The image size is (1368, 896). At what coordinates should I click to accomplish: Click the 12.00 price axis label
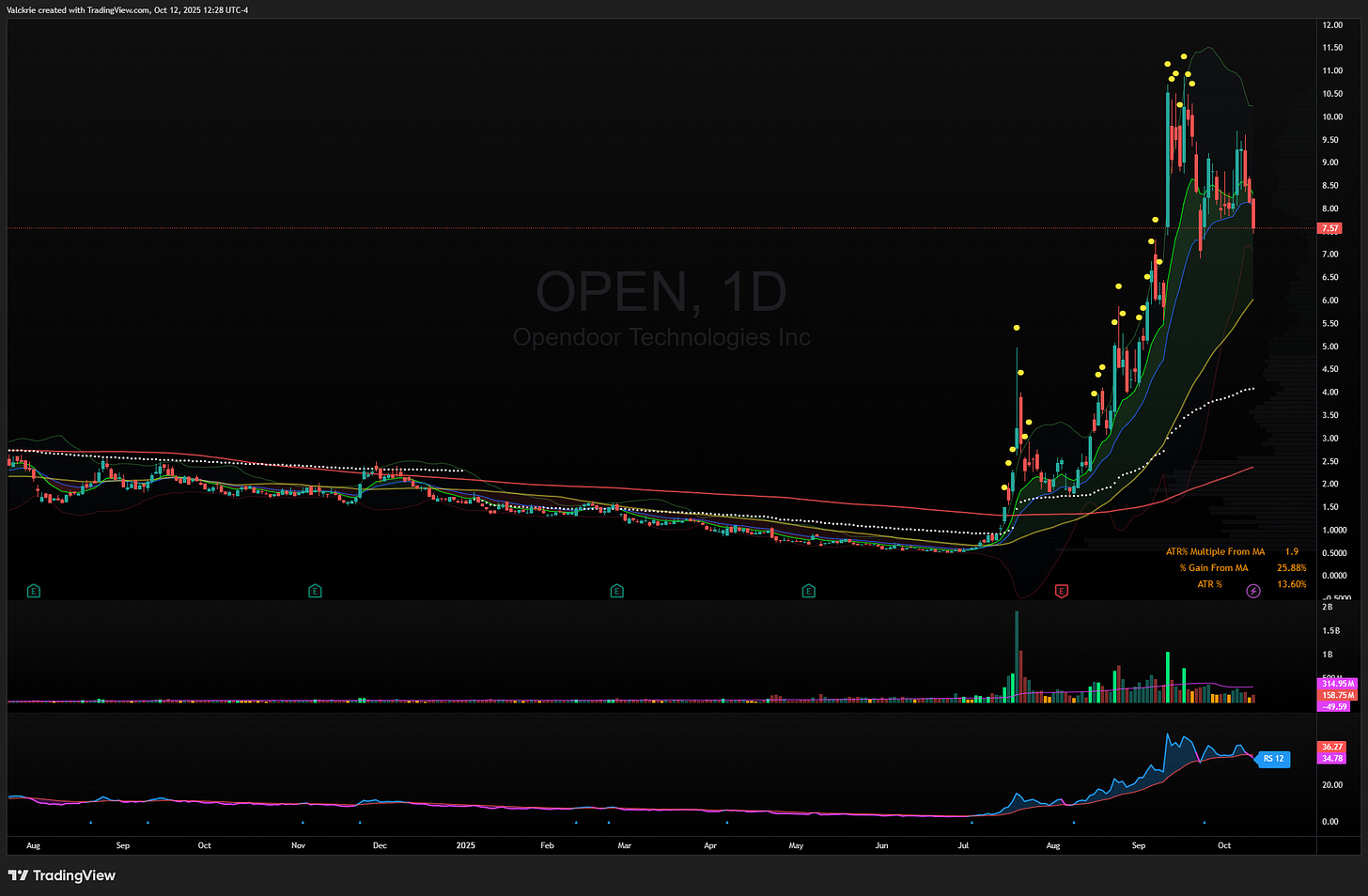[x=1332, y=25]
